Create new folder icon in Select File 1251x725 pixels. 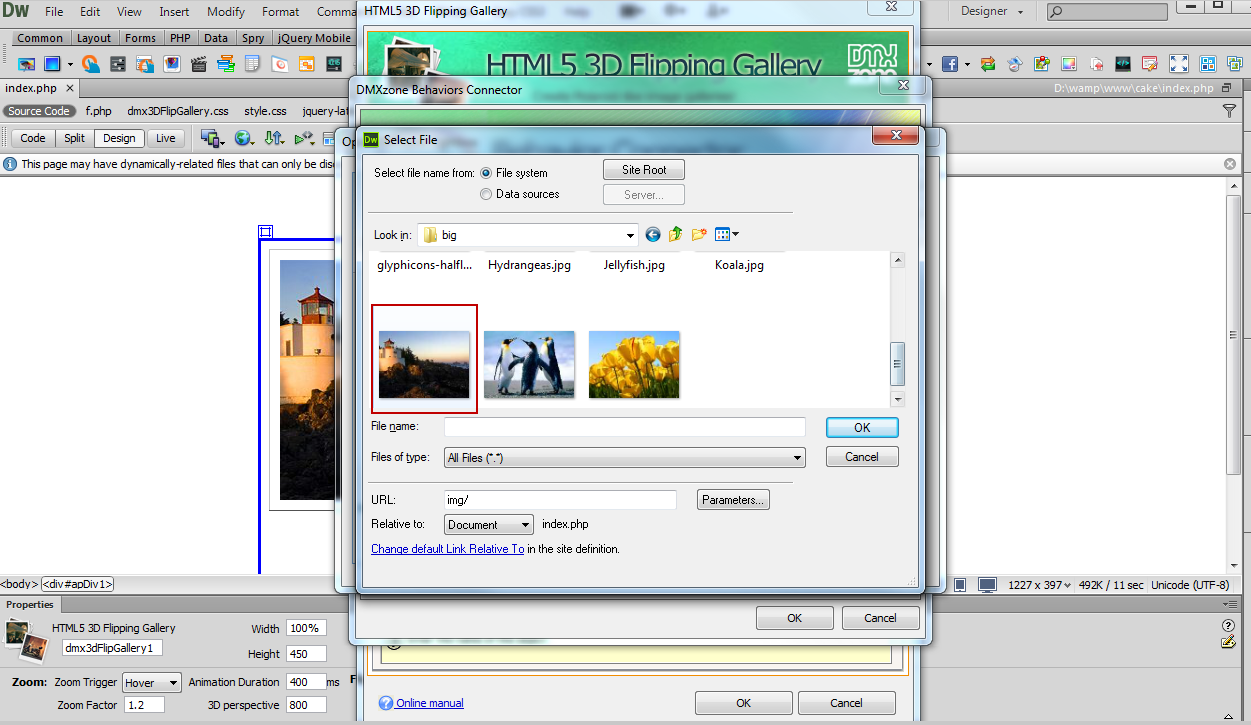pos(699,235)
